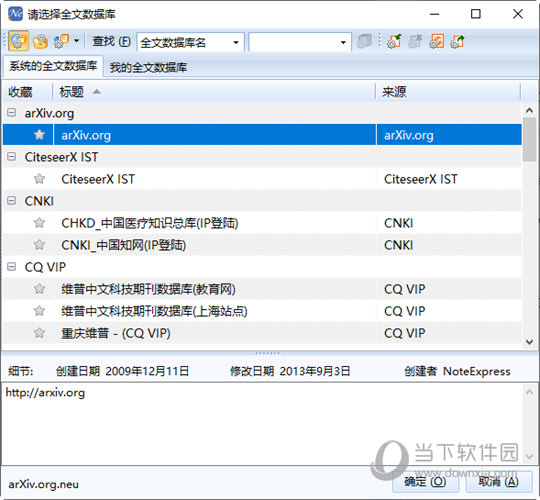Collapse the CiteseerX IST group

(x=11, y=157)
